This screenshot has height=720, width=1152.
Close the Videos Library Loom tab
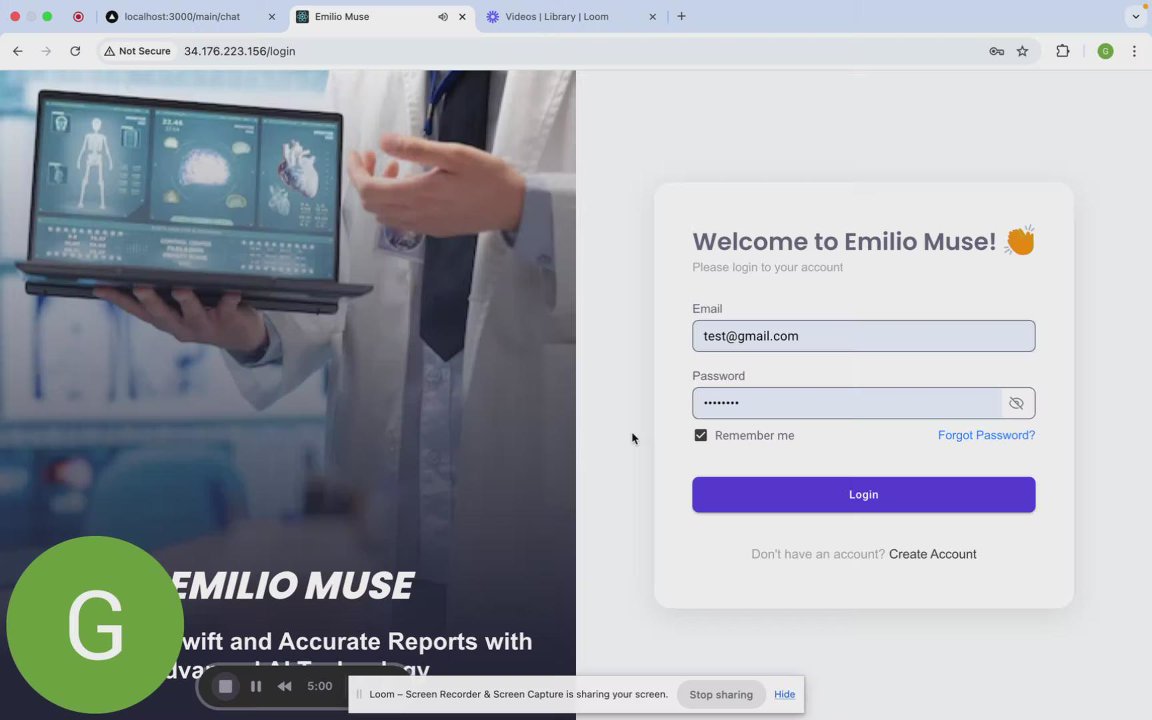[x=652, y=17]
